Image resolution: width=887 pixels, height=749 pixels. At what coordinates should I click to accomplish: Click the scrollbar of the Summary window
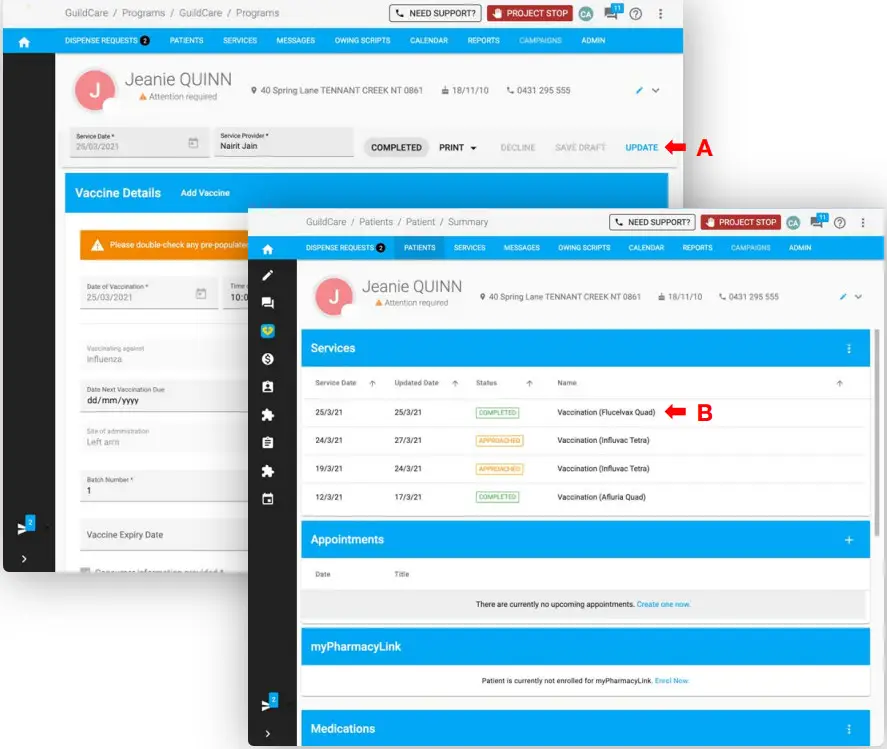pyautogui.click(x=877, y=433)
